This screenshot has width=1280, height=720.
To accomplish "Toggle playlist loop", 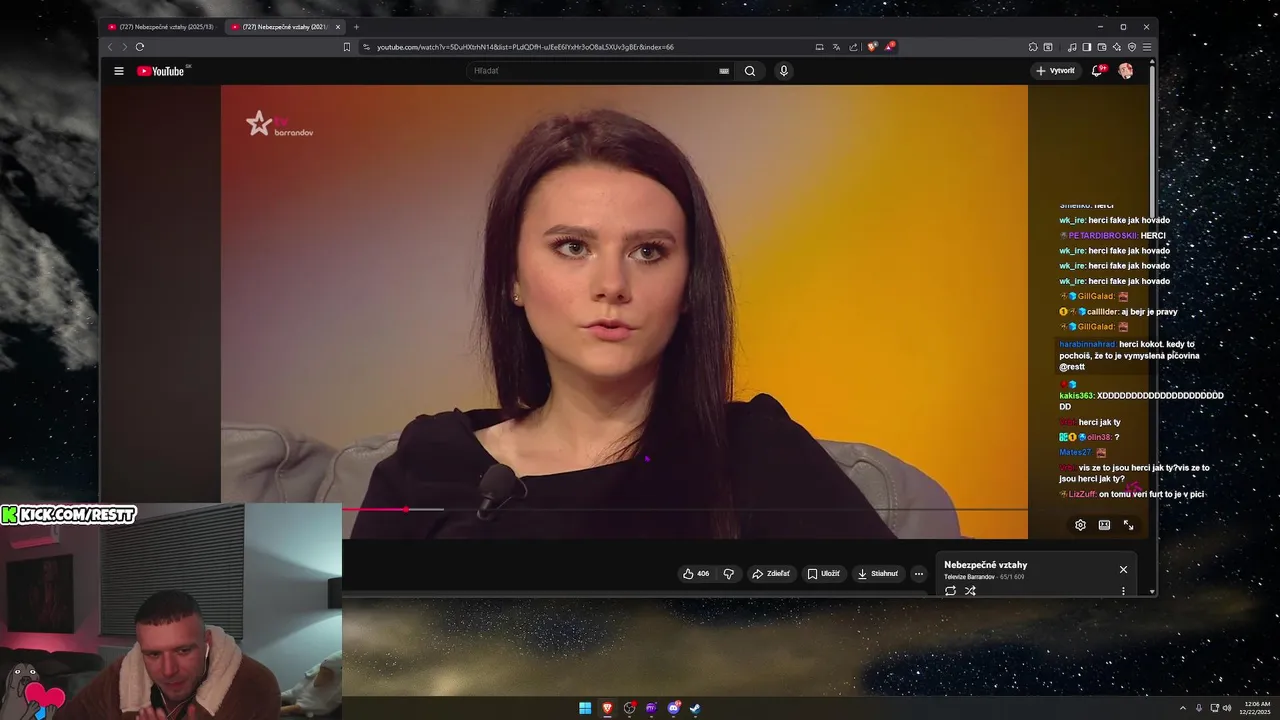I will point(950,591).
